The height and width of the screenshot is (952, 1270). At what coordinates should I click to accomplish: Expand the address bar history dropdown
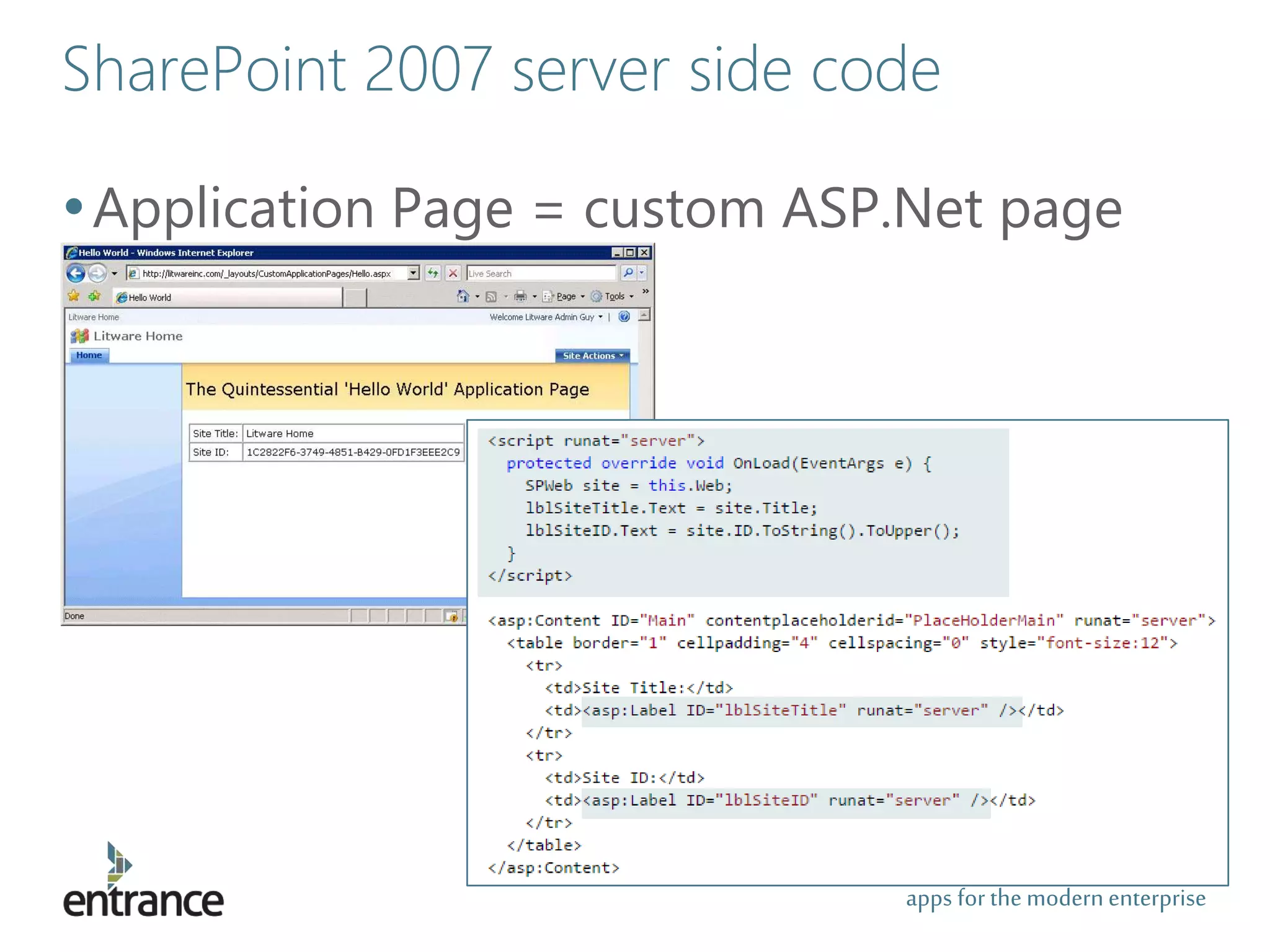click(x=413, y=273)
